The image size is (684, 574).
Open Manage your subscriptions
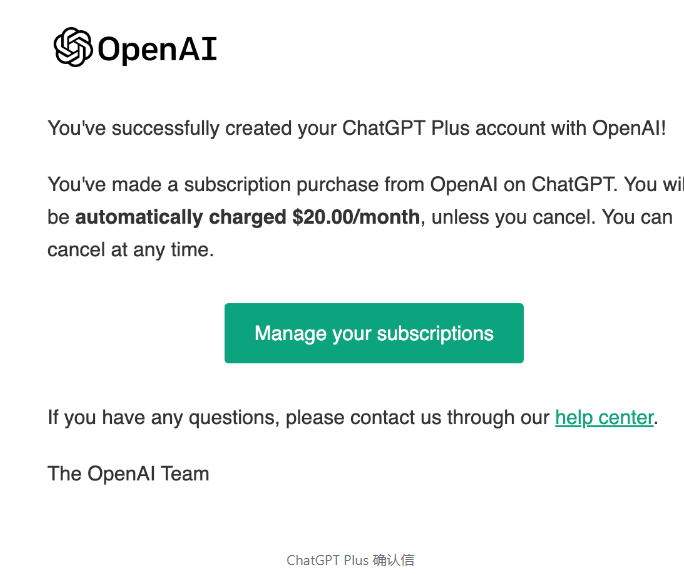coord(374,333)
